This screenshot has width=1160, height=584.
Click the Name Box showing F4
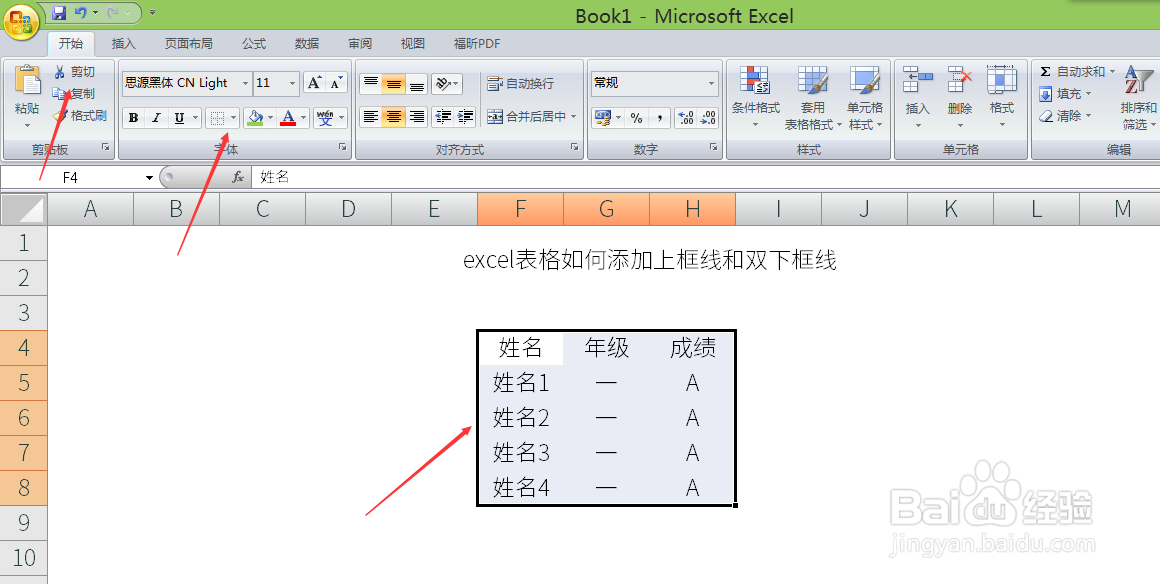[x=70, y=178]
